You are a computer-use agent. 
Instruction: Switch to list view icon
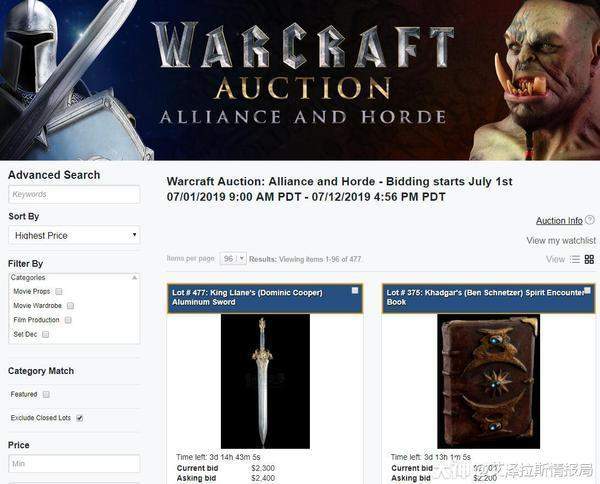tap(575, 259)
